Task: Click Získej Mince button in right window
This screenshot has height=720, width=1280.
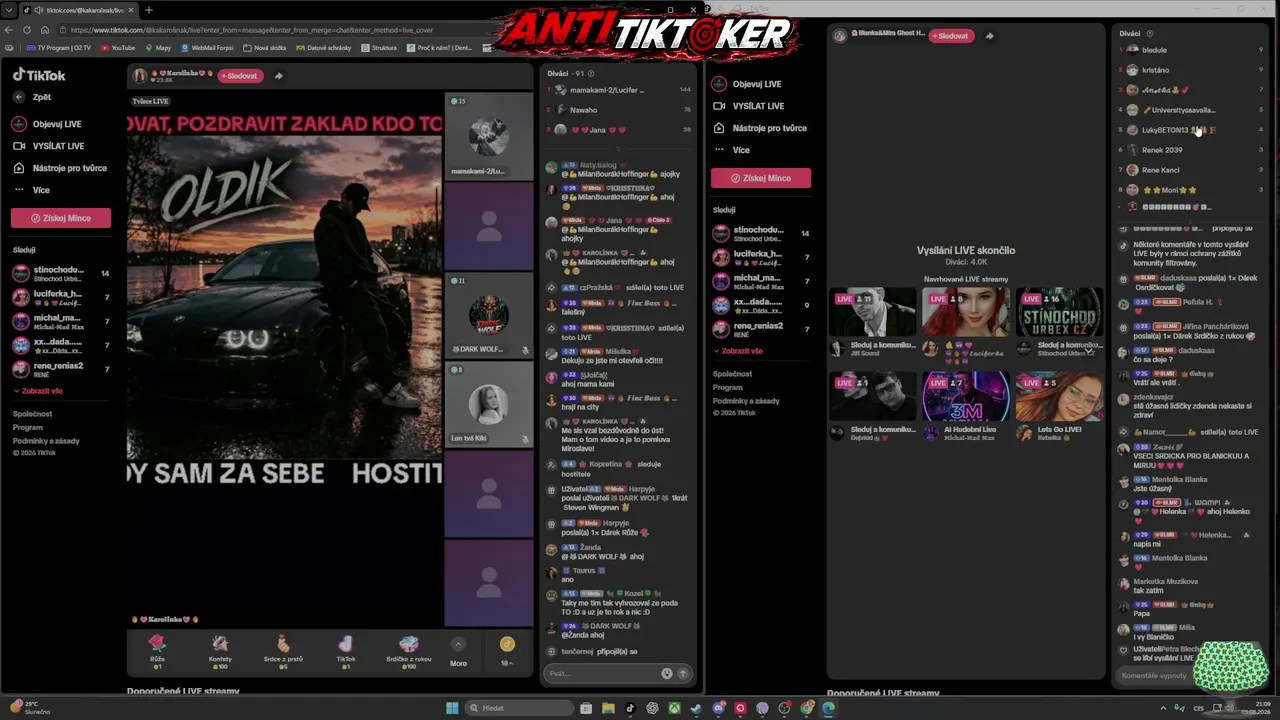Action: point(761,178)
